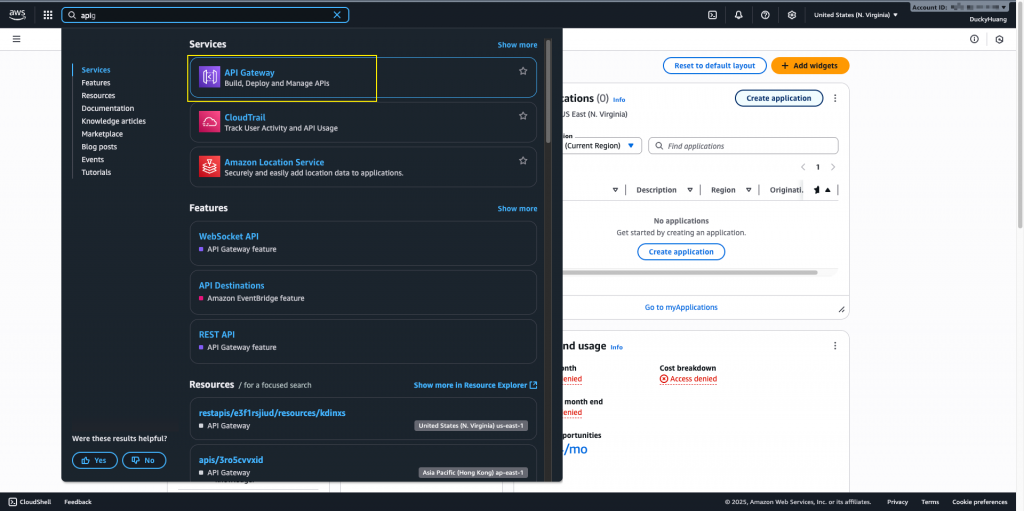This screenshot has height=511, width=1024.
Task: Select the Blog posts search category
Action: click(99, 147)
